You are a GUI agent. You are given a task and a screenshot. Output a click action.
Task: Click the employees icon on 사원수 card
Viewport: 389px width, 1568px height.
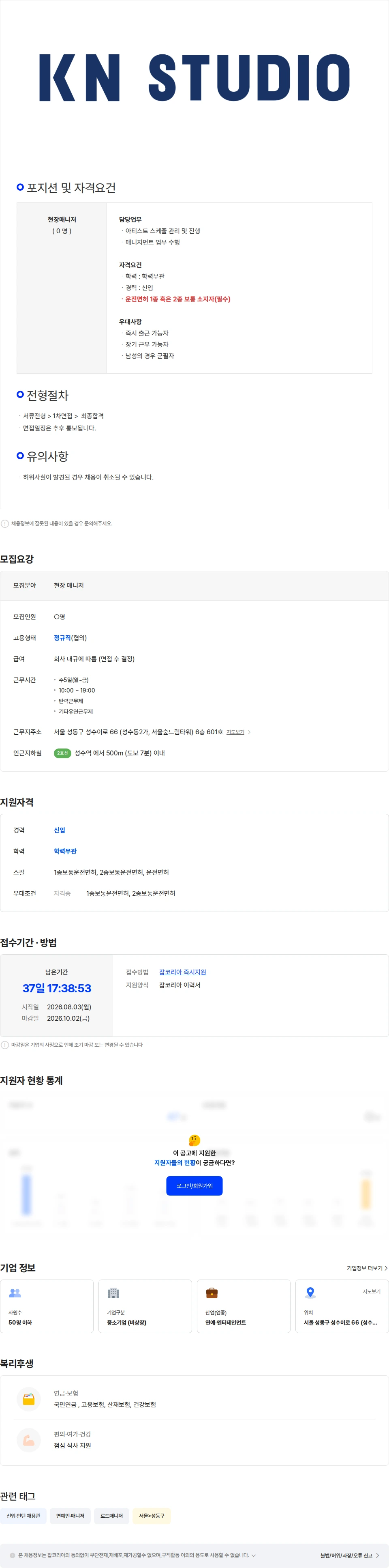pos(15,1293)
